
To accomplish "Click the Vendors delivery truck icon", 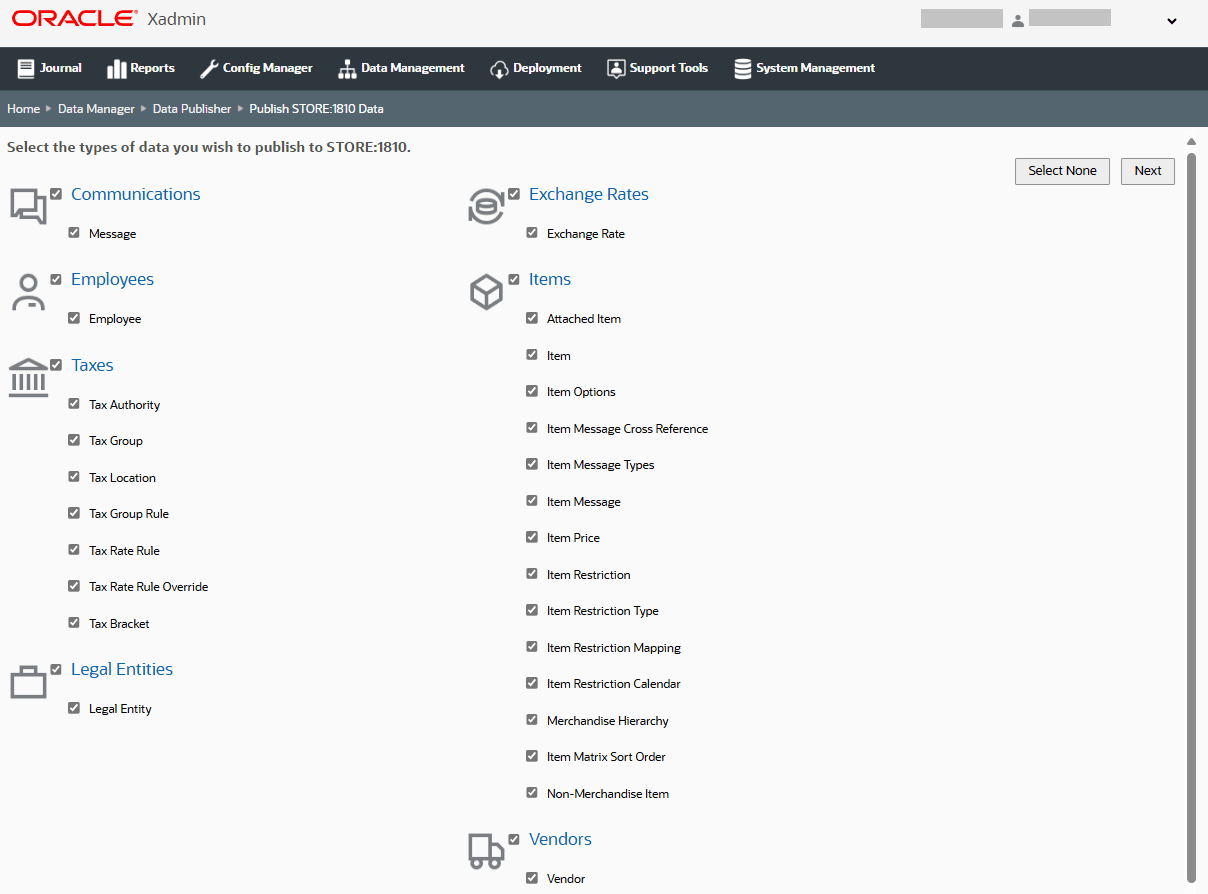I will coord(486,851).
